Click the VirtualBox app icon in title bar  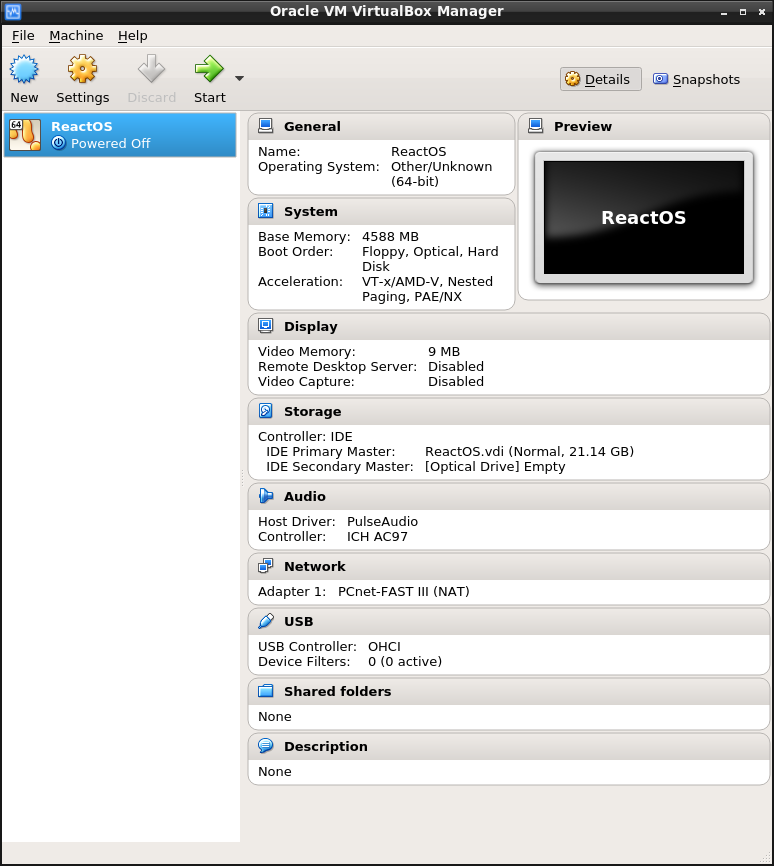13,11
